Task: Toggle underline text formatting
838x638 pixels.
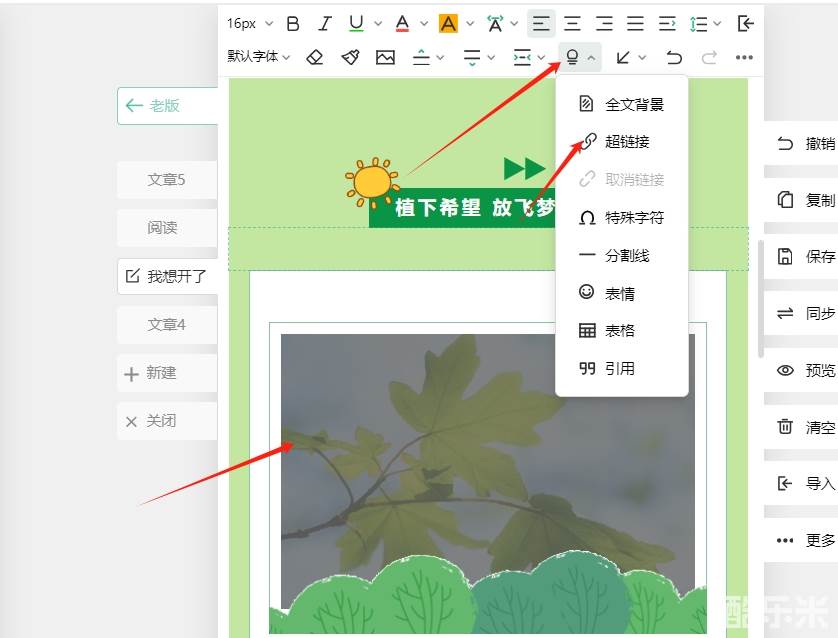Action: pos(356,23)
